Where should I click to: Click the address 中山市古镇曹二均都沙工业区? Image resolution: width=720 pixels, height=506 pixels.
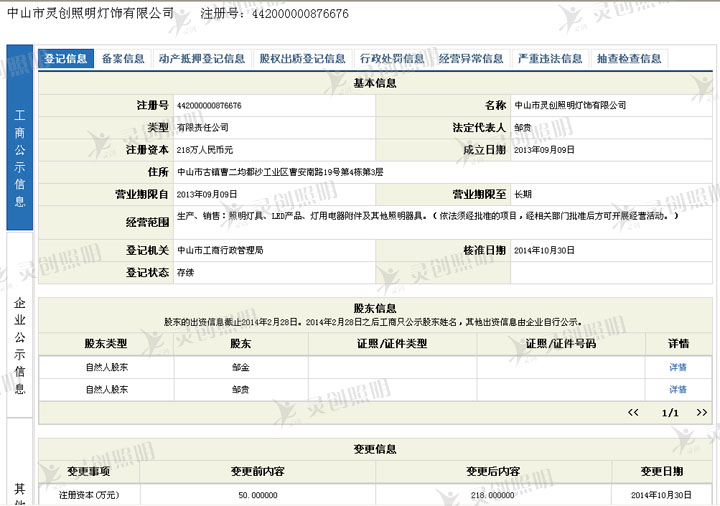click(280, 172)
